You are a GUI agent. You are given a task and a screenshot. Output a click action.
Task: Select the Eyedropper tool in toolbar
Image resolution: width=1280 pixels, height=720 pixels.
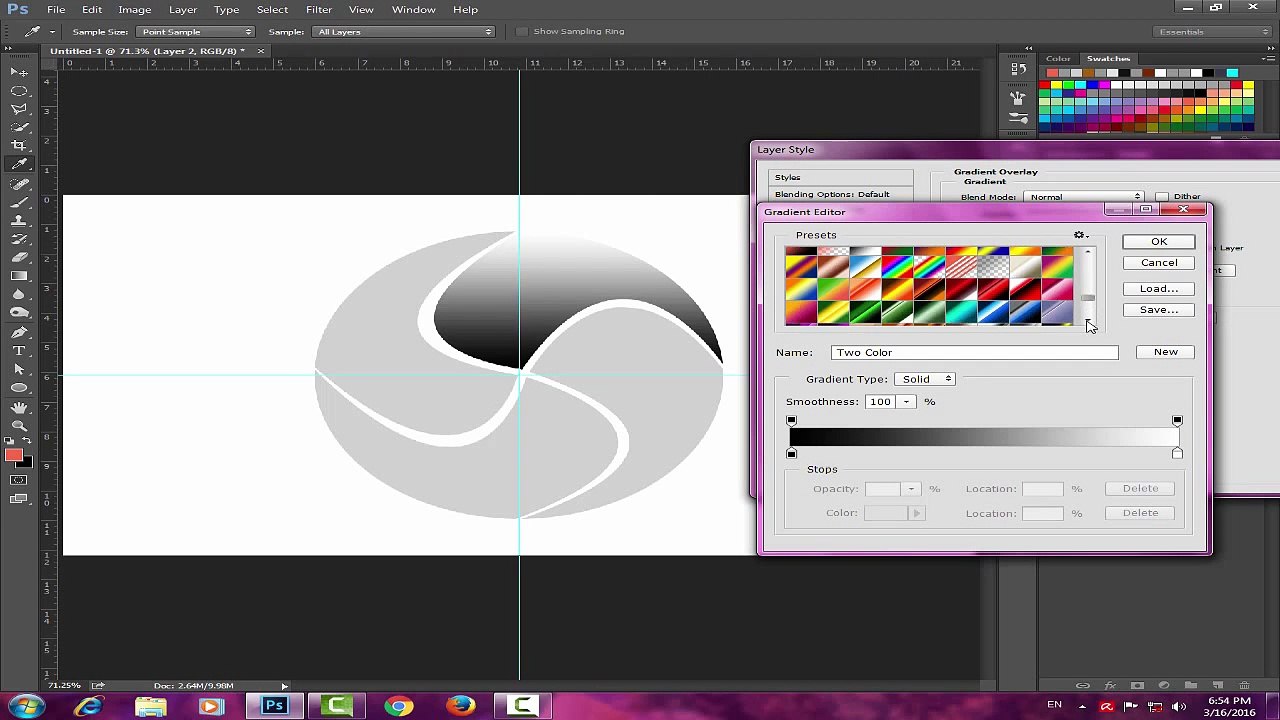(19, 164)
